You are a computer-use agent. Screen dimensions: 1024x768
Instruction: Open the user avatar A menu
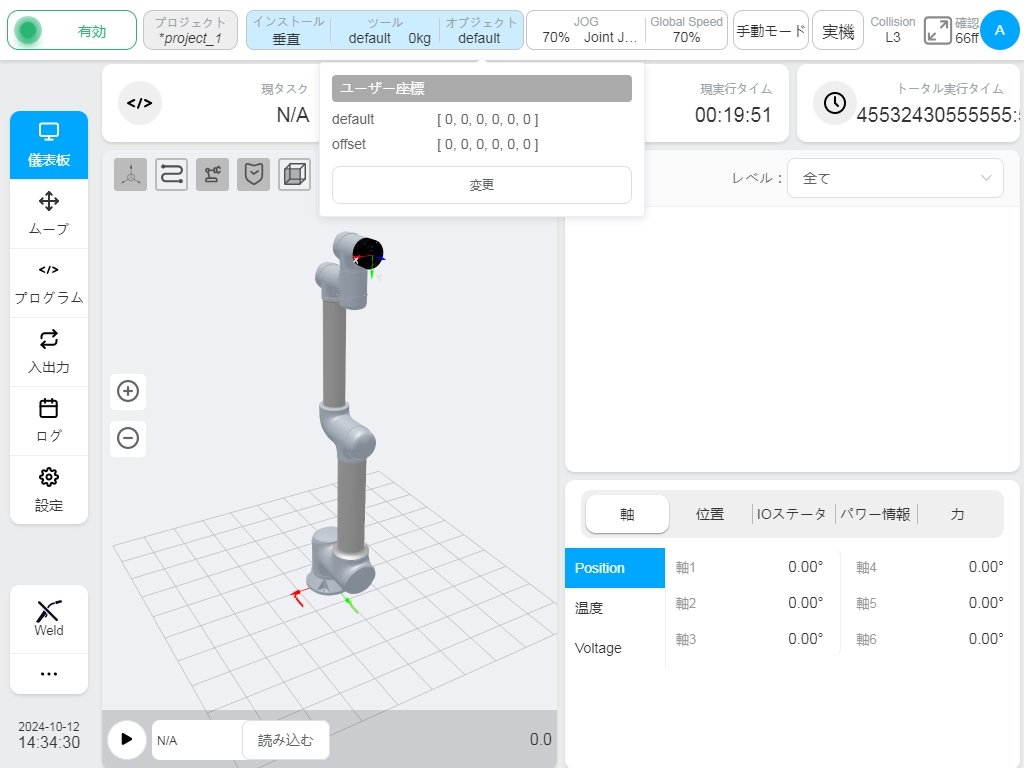tap(999, 30)
